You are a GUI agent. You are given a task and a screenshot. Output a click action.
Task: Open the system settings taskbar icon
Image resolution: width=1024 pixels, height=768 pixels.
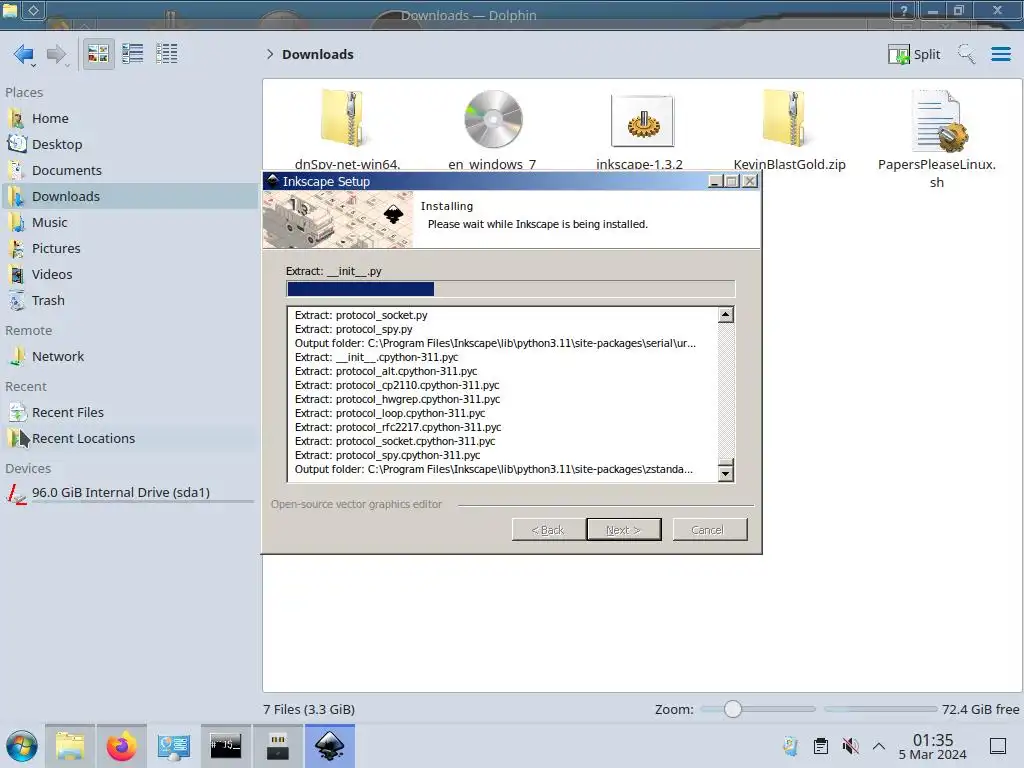174,746
